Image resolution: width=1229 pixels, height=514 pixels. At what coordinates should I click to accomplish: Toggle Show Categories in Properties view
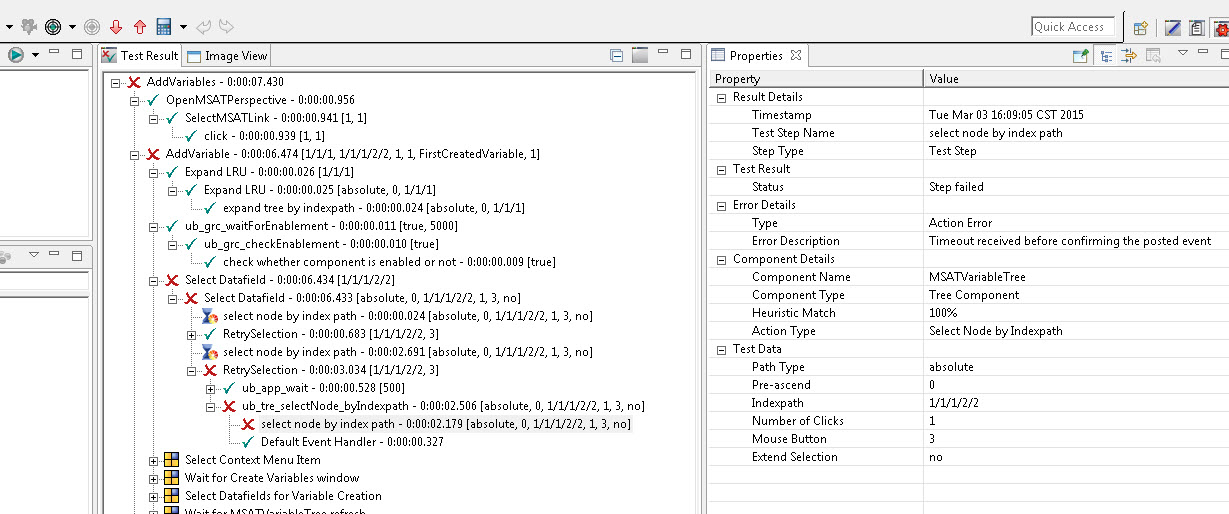(1106, 56)
